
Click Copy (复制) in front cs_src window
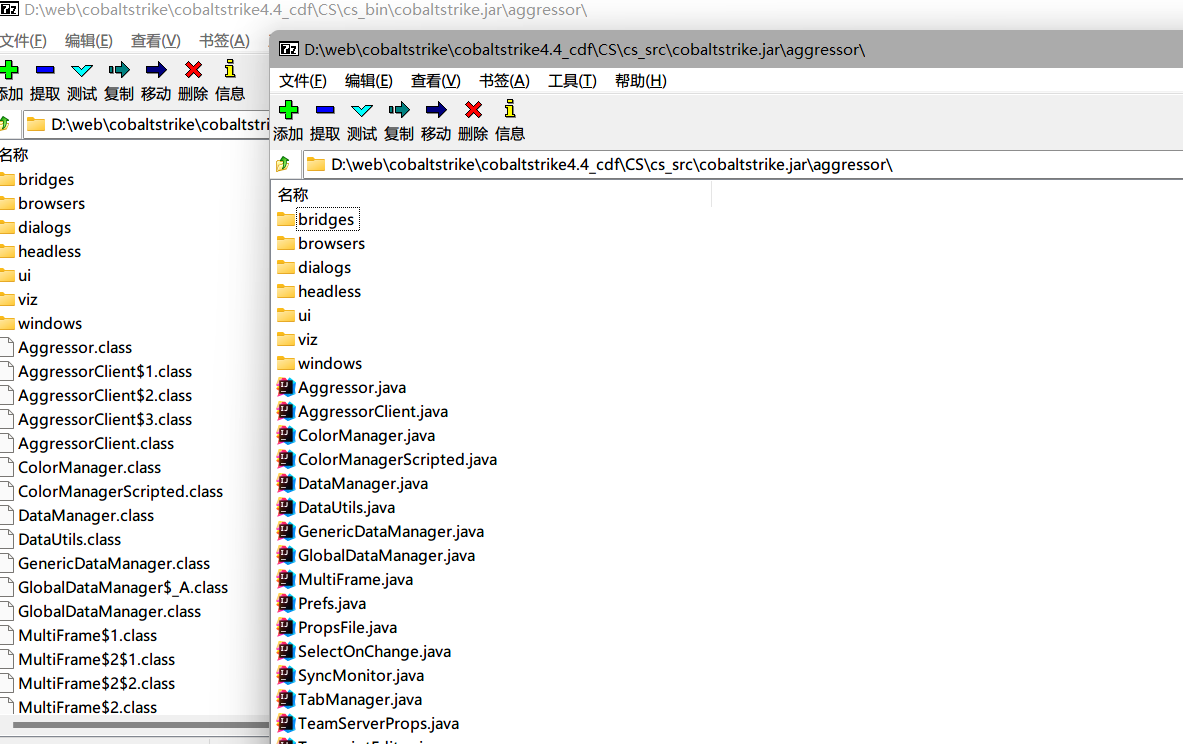(399, 121)
